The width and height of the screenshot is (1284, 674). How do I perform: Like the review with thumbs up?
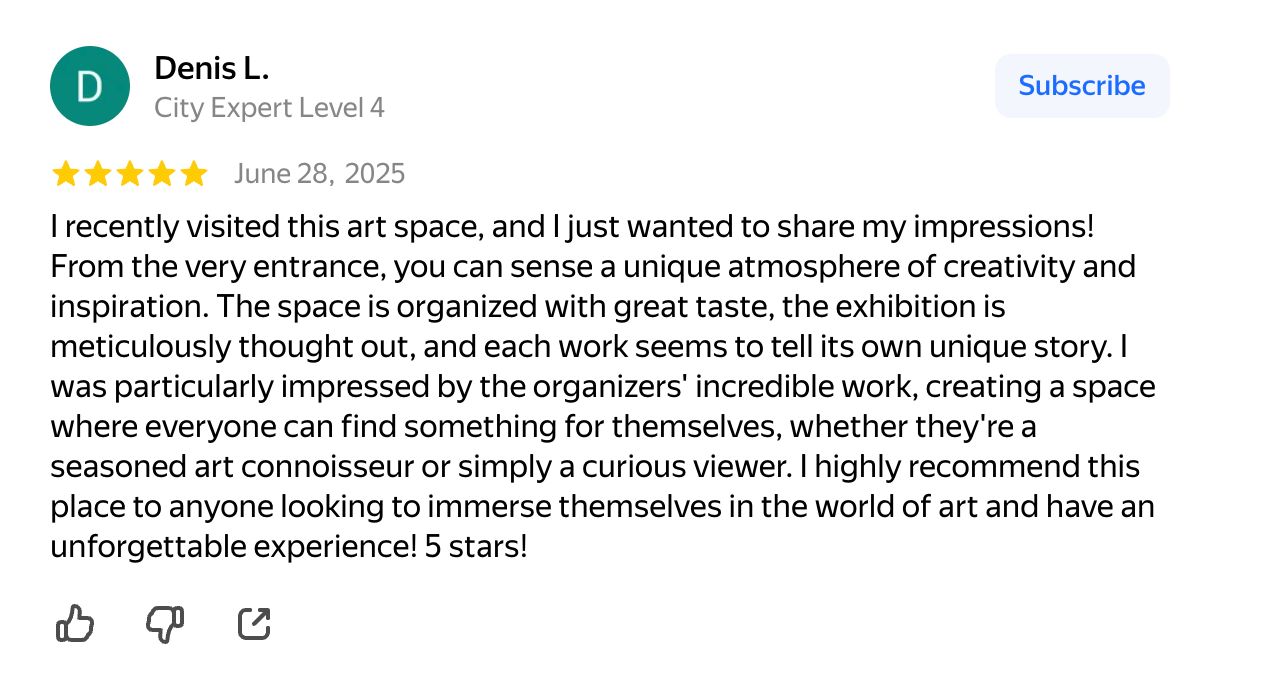[x=75, y=625]
